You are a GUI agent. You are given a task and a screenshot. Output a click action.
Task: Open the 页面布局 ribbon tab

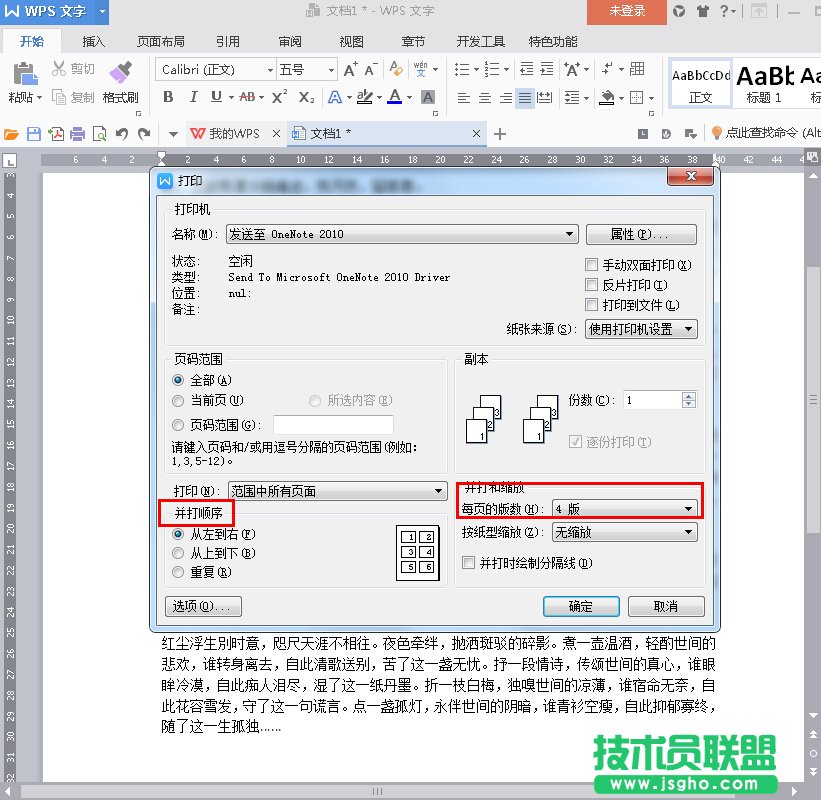click(x=161, y=42)
